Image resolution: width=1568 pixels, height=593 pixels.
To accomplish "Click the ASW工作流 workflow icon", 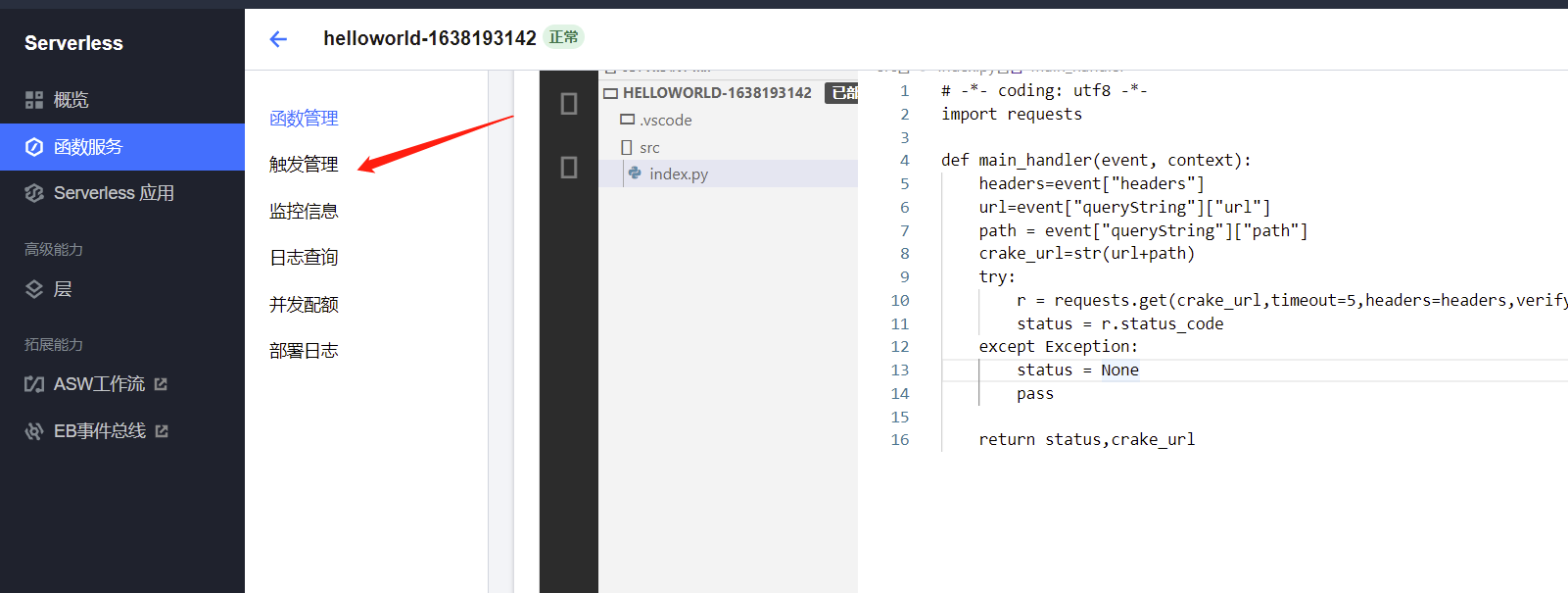I will coord(34,384).
